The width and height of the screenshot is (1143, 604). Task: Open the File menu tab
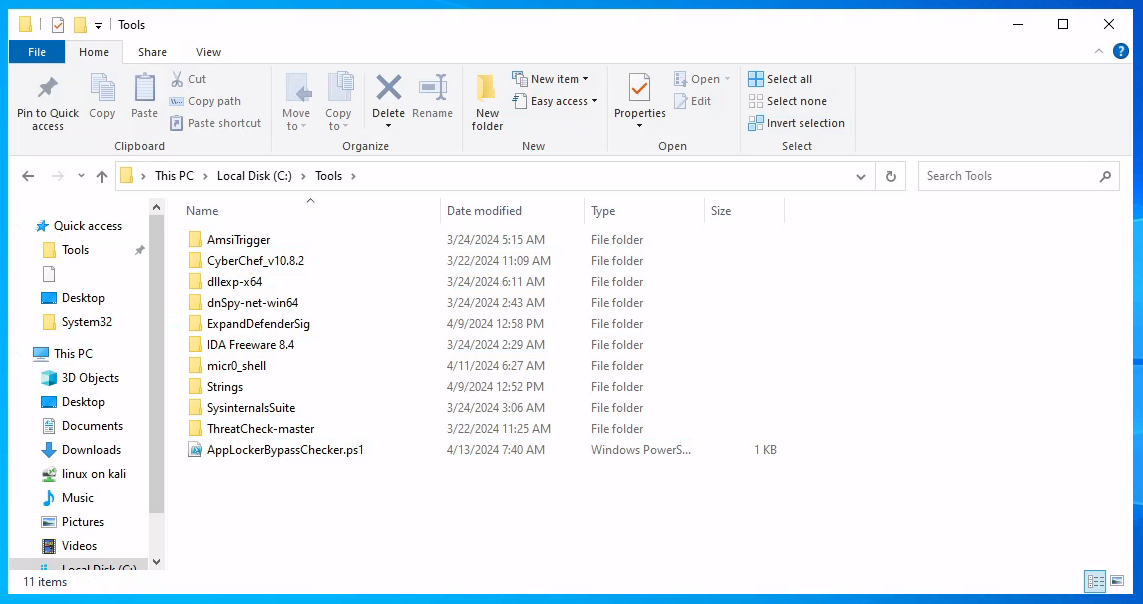click(36, 52)
